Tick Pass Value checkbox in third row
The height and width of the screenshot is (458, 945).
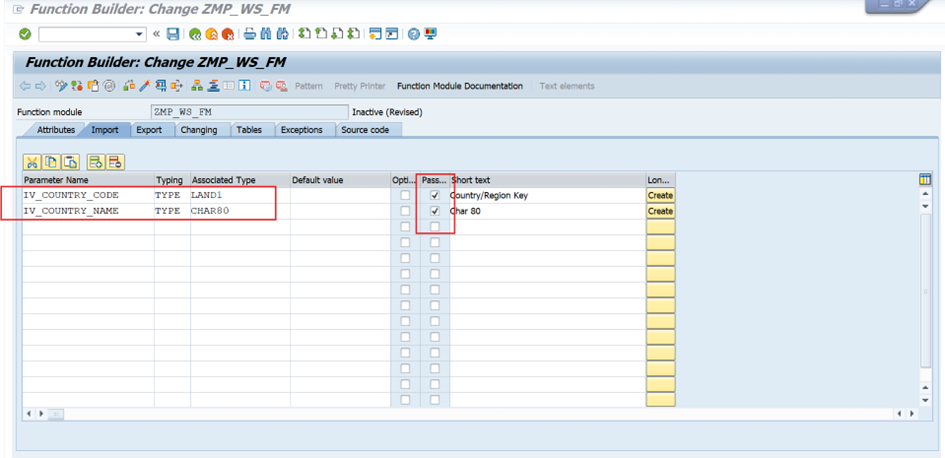[x=435, y=227]
